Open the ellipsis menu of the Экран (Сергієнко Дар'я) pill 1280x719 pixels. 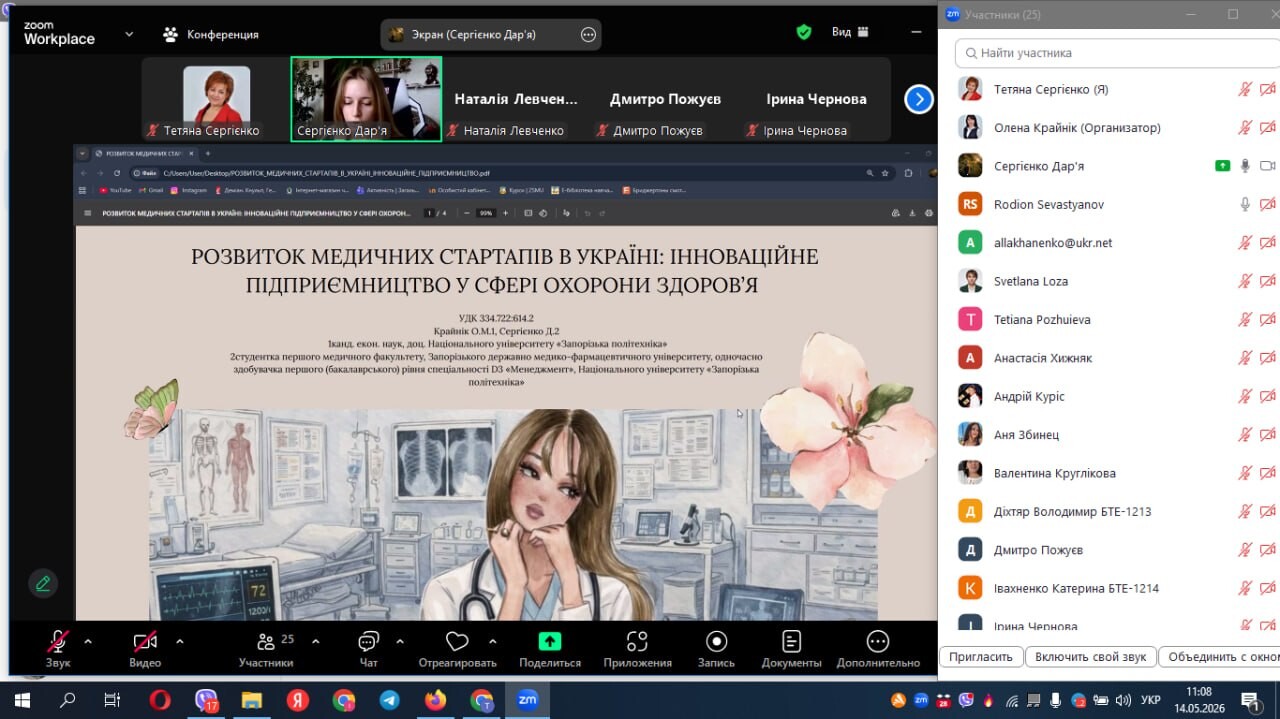[x=588, y=34]
